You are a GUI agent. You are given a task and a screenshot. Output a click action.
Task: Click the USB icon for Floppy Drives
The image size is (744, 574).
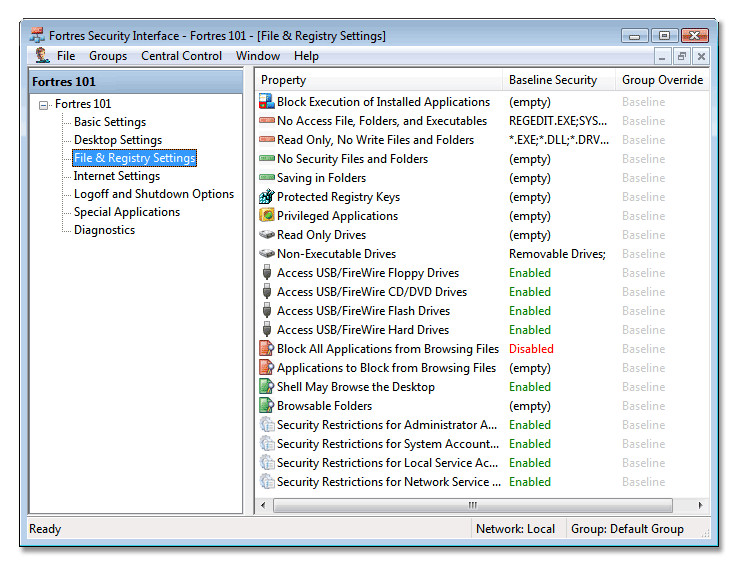267,272
